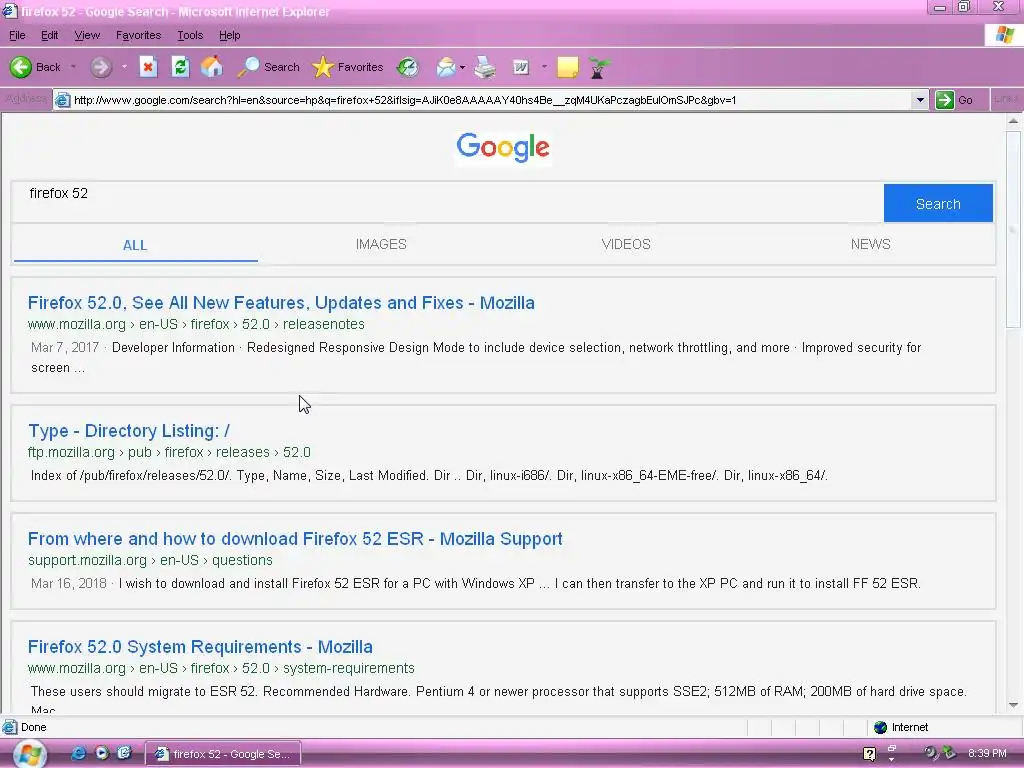The height and width of the screenshot is (768, 1024).
Task: Click the plant-shaped toolbar icon
Action: (x=598, y=67)
